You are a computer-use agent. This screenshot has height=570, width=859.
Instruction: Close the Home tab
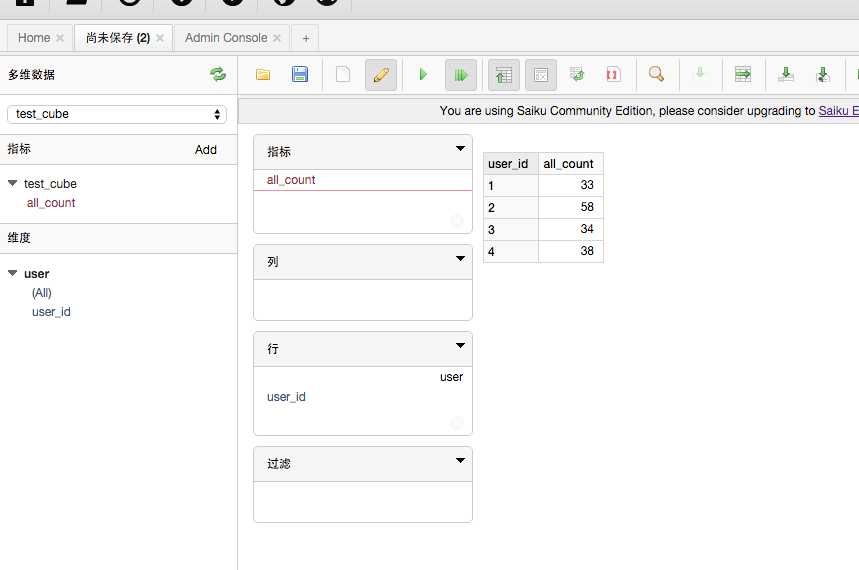click(x=60, y=38)
